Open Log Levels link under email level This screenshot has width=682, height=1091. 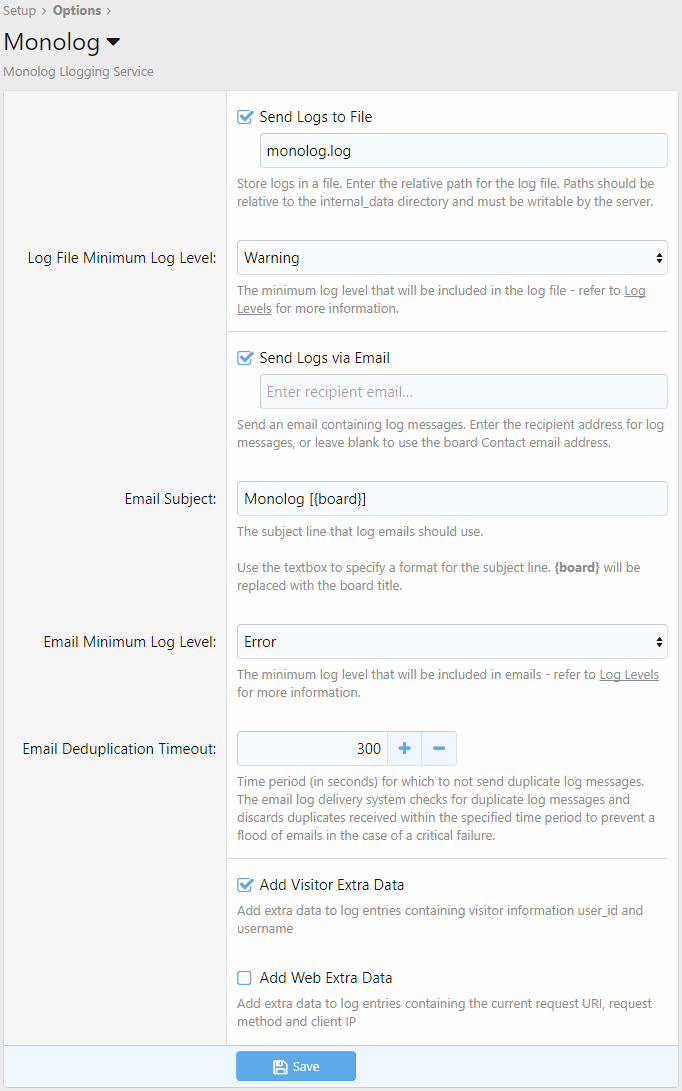point(629,675)
